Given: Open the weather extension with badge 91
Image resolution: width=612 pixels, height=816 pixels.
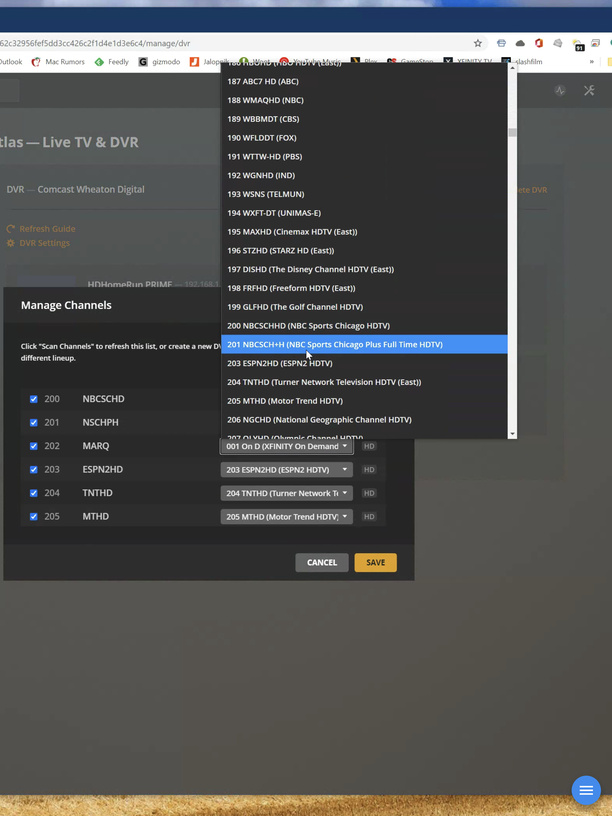Looking at the screenshot, I should [x=578, y=45].
